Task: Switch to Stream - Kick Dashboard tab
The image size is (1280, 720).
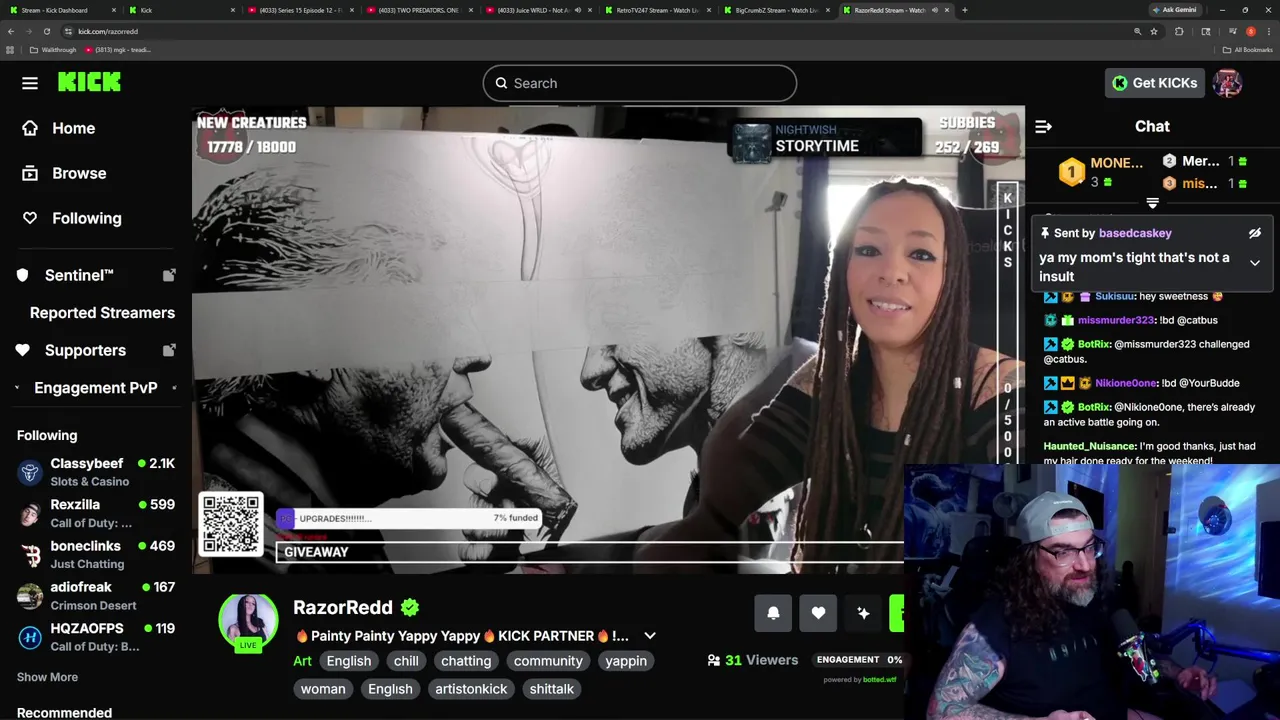Action: click(62, 10)
